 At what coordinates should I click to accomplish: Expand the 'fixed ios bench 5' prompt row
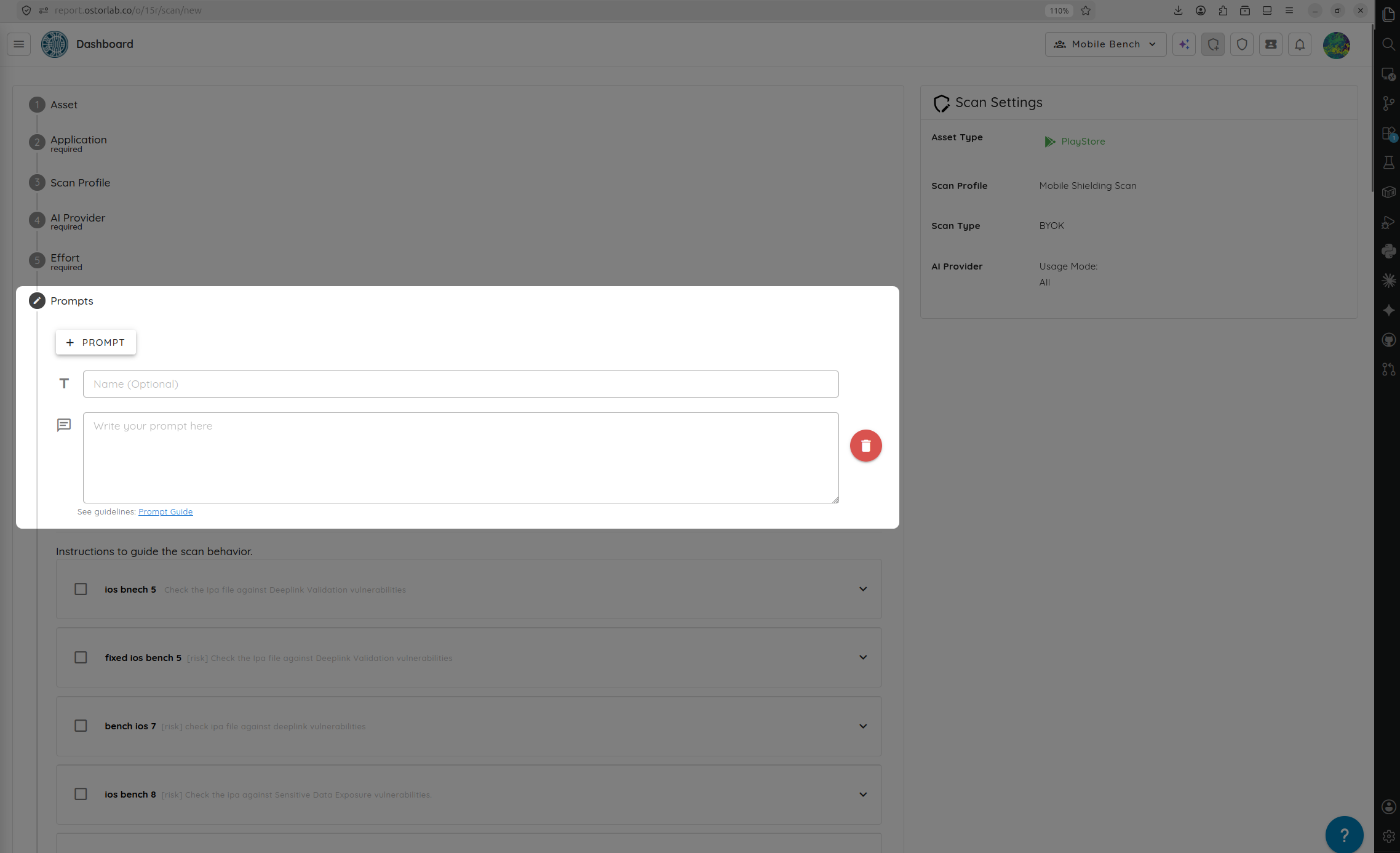(x=863, y=657)
